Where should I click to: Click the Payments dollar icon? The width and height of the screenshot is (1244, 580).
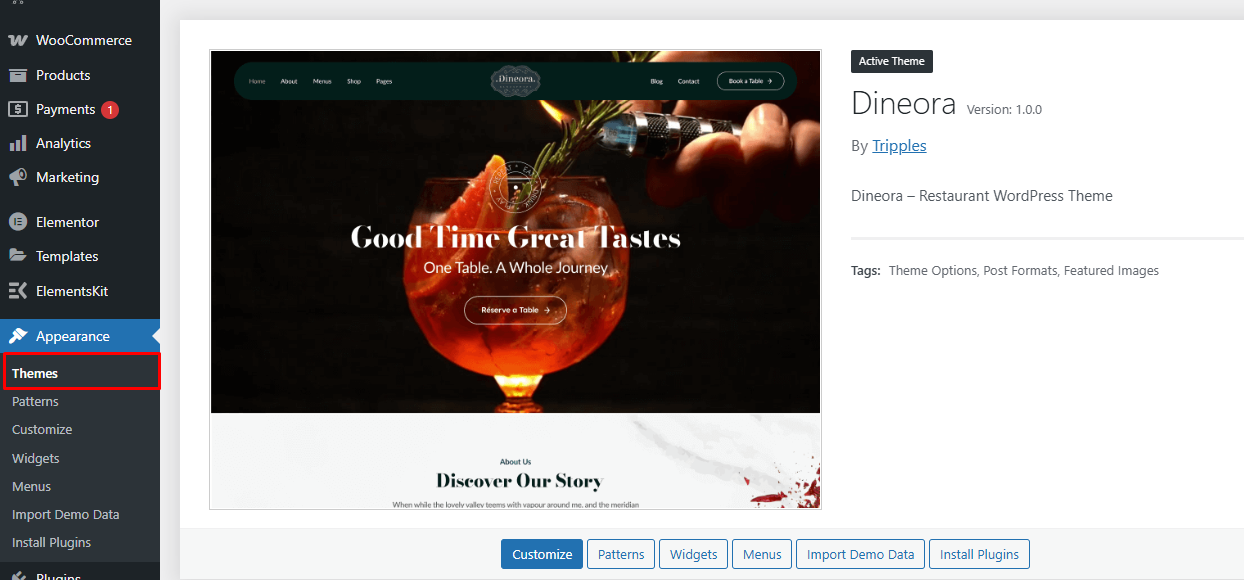click(x=18, y=109)
